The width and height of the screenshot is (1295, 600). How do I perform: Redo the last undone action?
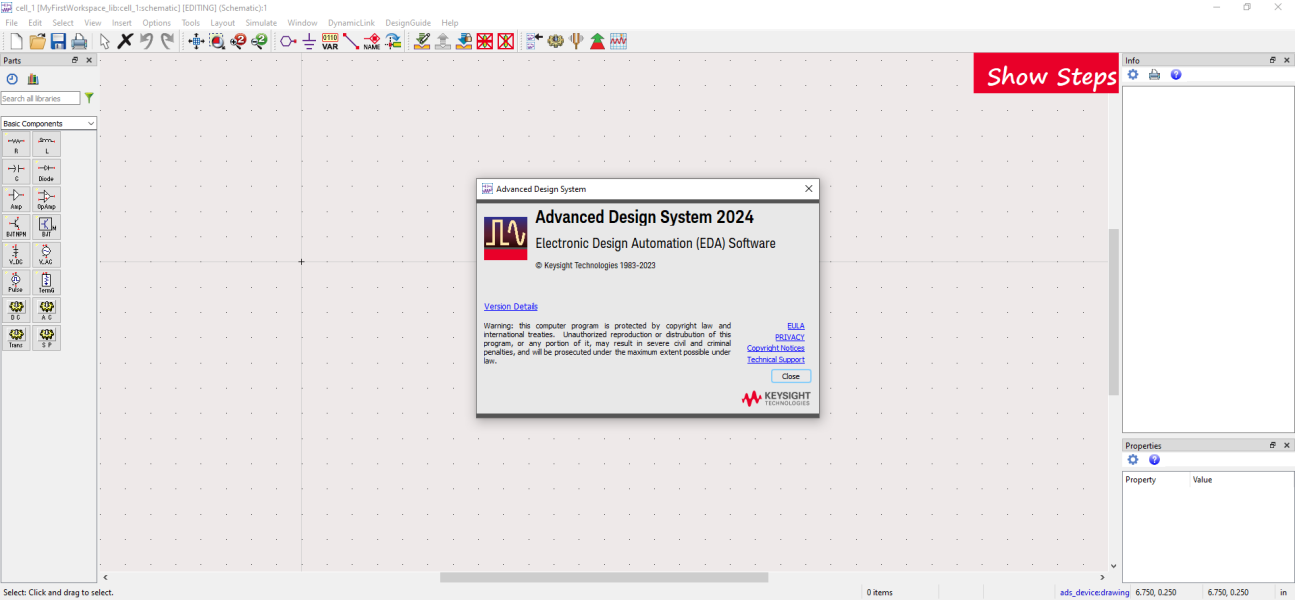(x=167, y=41)
